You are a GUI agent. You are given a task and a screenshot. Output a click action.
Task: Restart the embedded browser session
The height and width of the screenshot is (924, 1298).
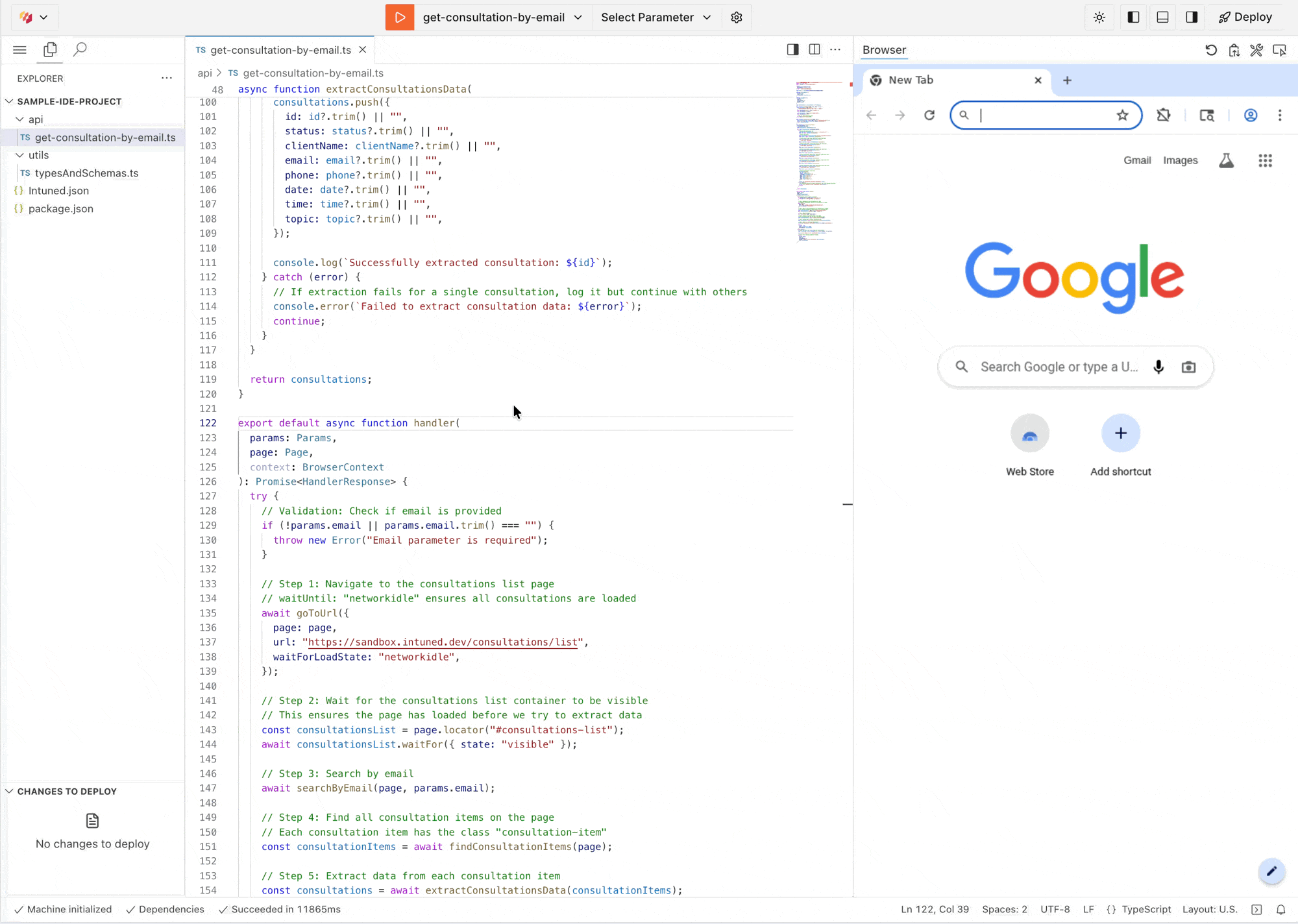[1211, 50]
